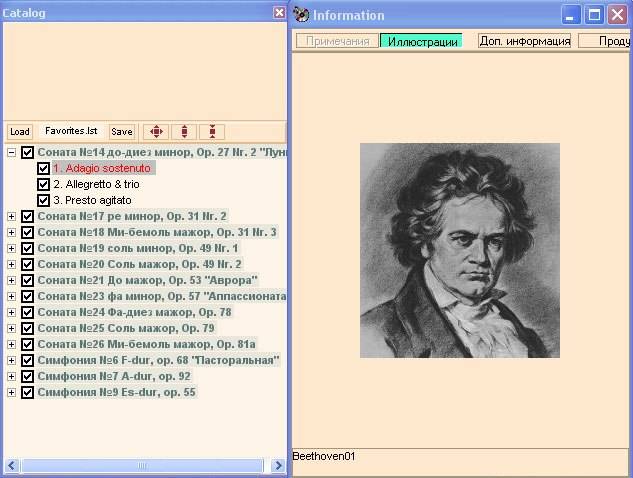This screenshot has width=633, height=478.
Task: Select Симфония №9 Es-dur, op. 55 title
Action: point(117,392)
